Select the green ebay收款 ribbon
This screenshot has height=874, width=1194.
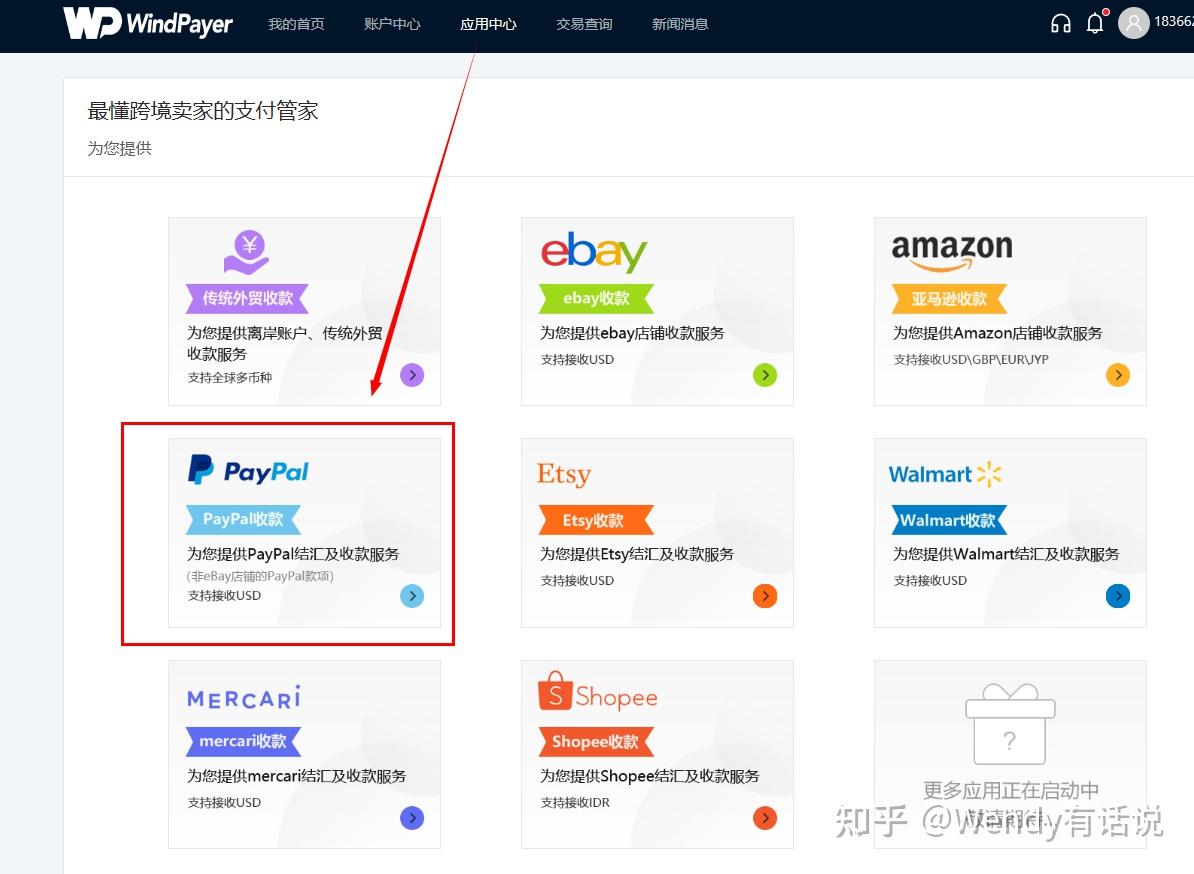click(x=596, y=298)
